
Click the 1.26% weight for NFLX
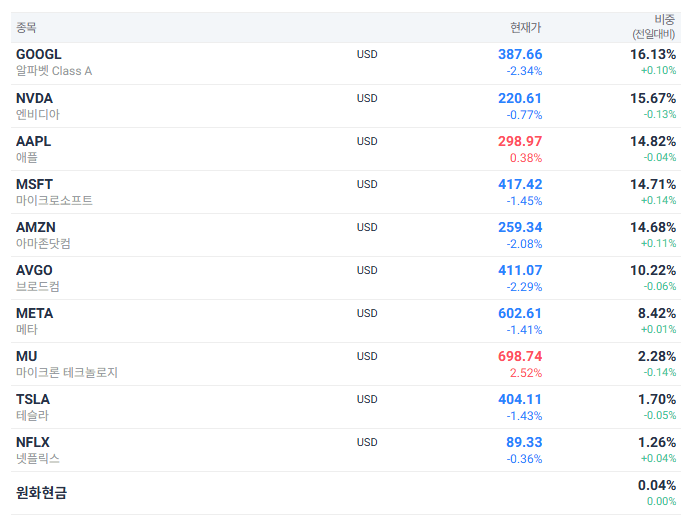point(657,442)
